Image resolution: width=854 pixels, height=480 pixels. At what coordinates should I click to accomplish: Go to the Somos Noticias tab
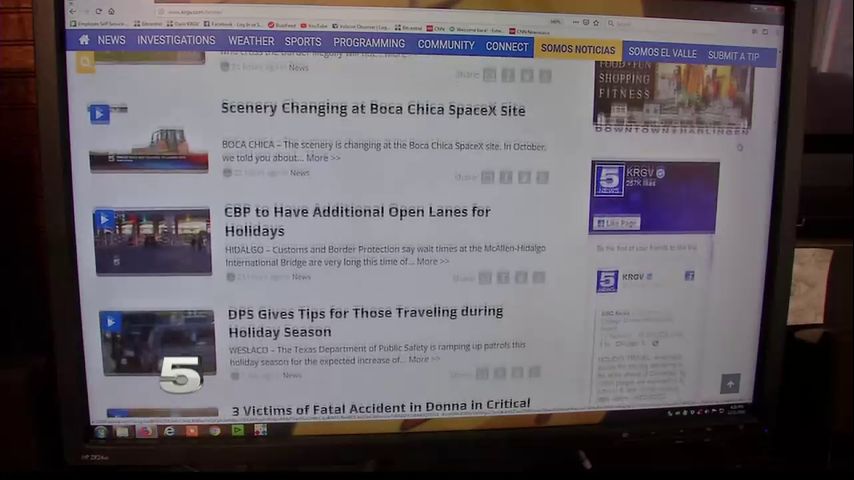coord(577,49)
